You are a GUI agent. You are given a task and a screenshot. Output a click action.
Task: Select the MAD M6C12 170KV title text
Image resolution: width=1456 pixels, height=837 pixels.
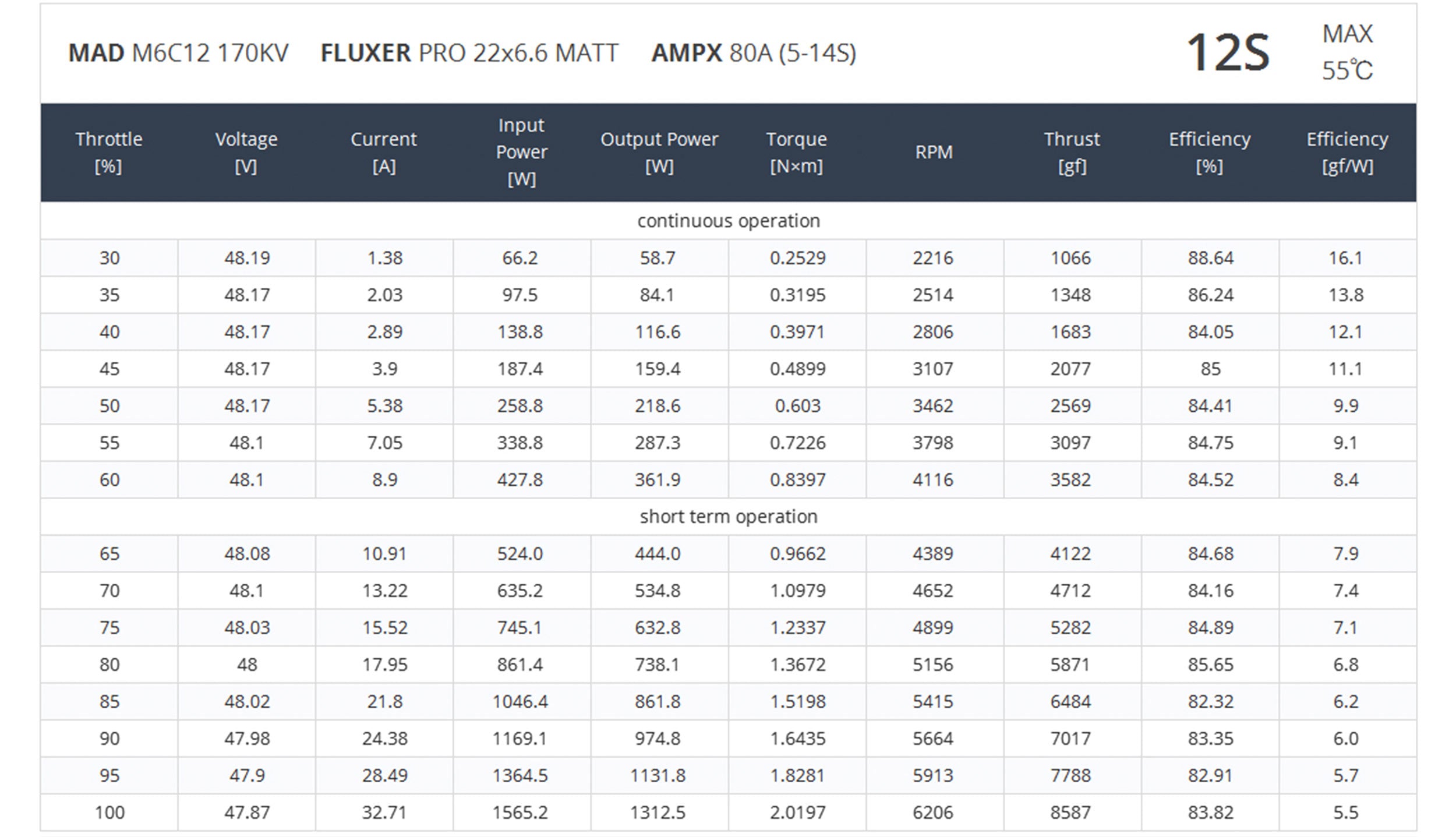(178, 53)
